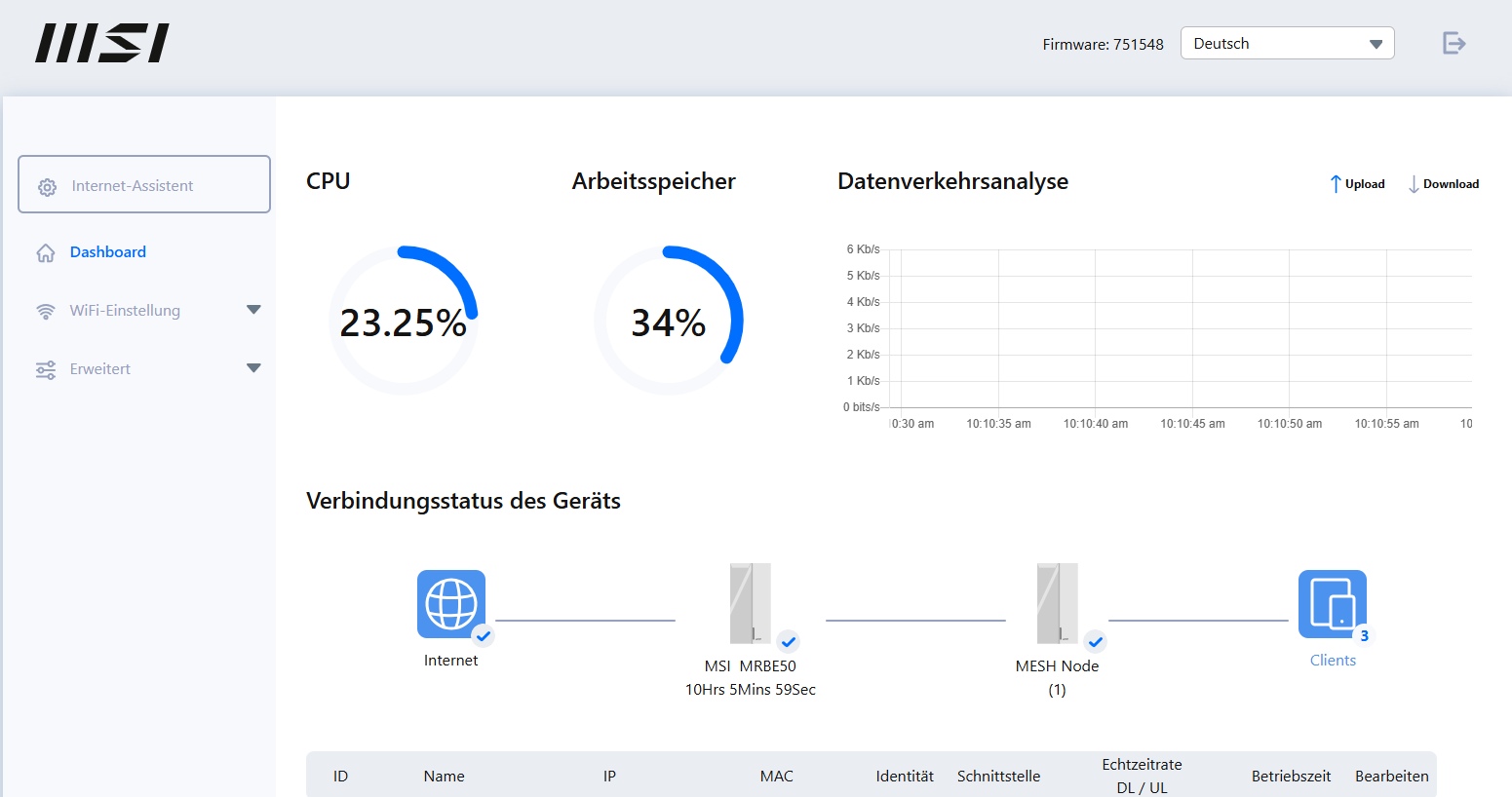Select the MESH Node device icon

(x=1058, y=603)
